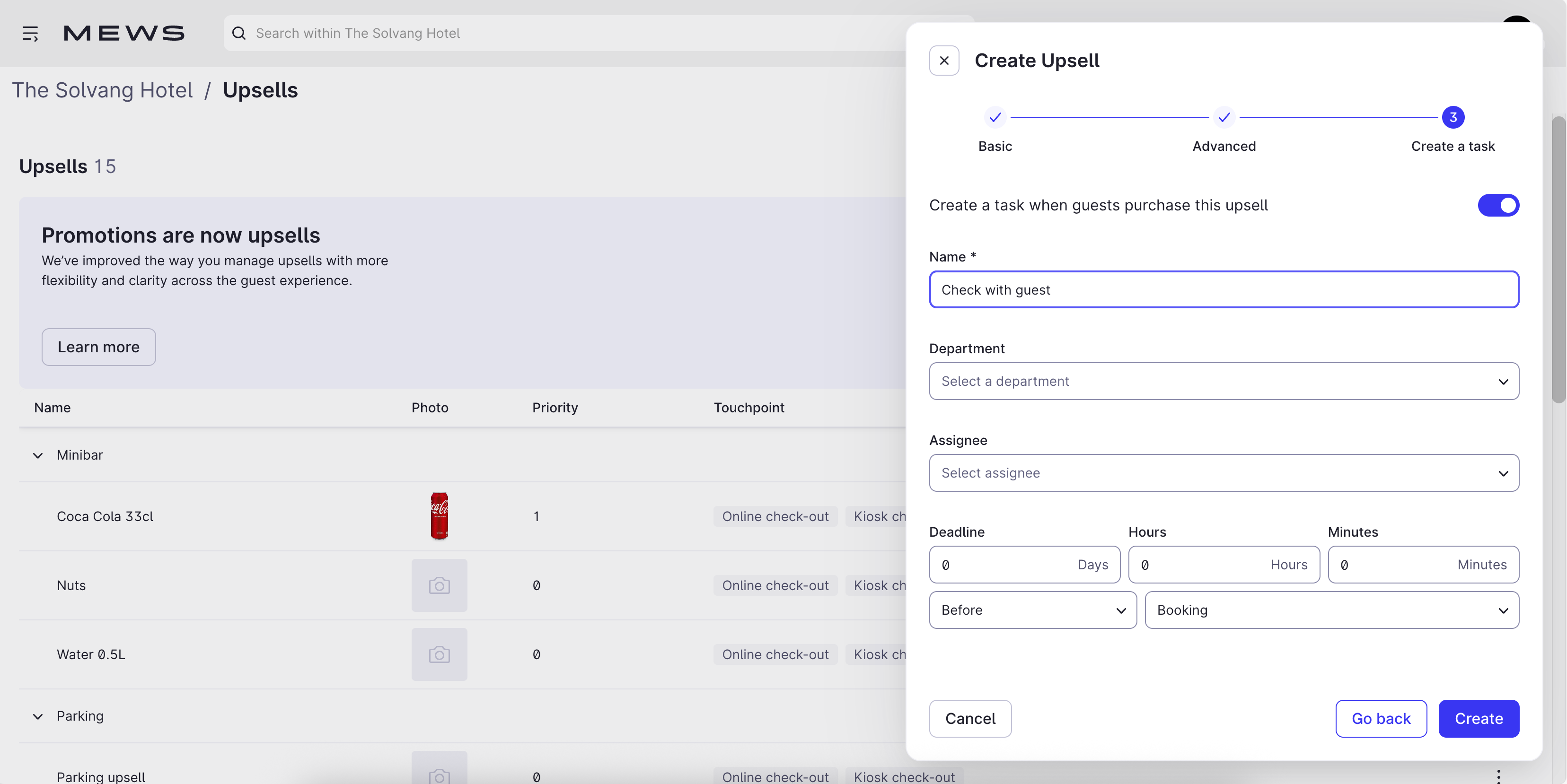Click the Minutes input field
The height and width of the screenshot is (784, 1567).
(1423, 565)
